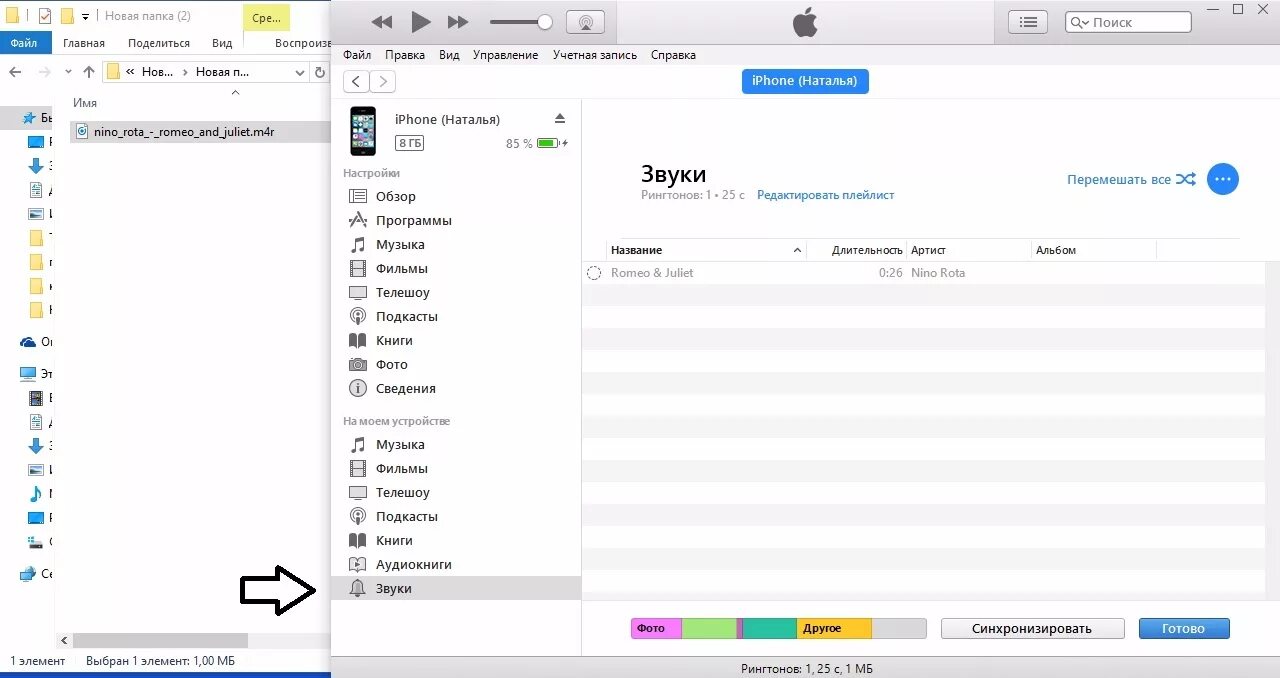Click the OneDrive cloud icon in Explorer
Viewport: 1280px width, 678px height.
click(28, 342)
